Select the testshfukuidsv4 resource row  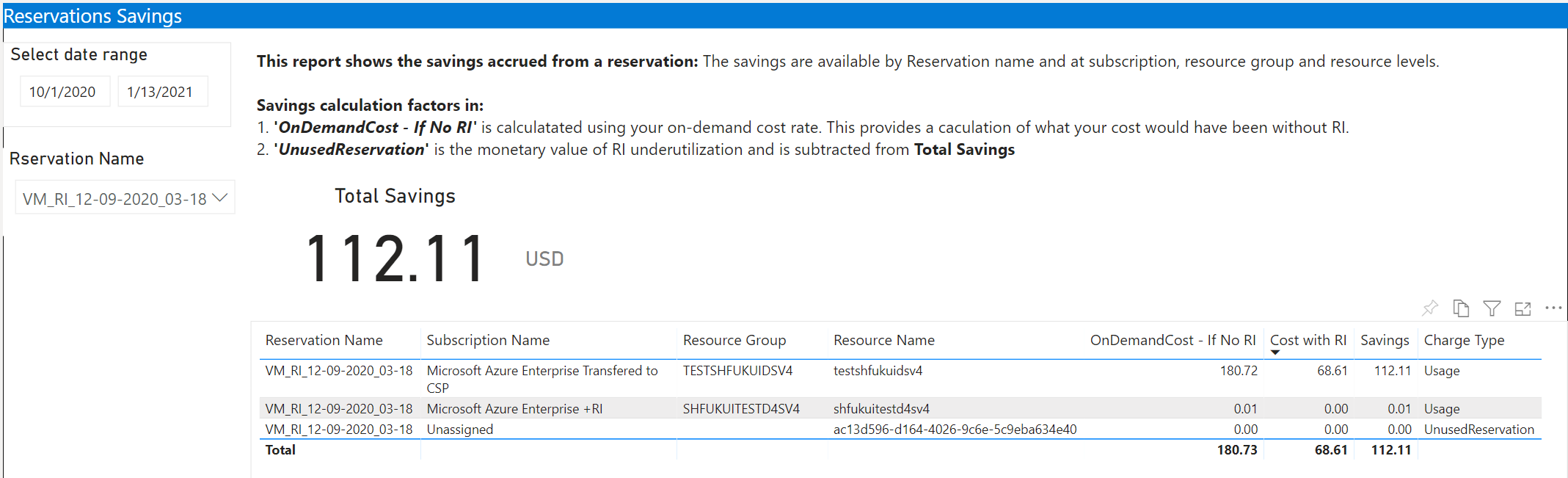902,379
